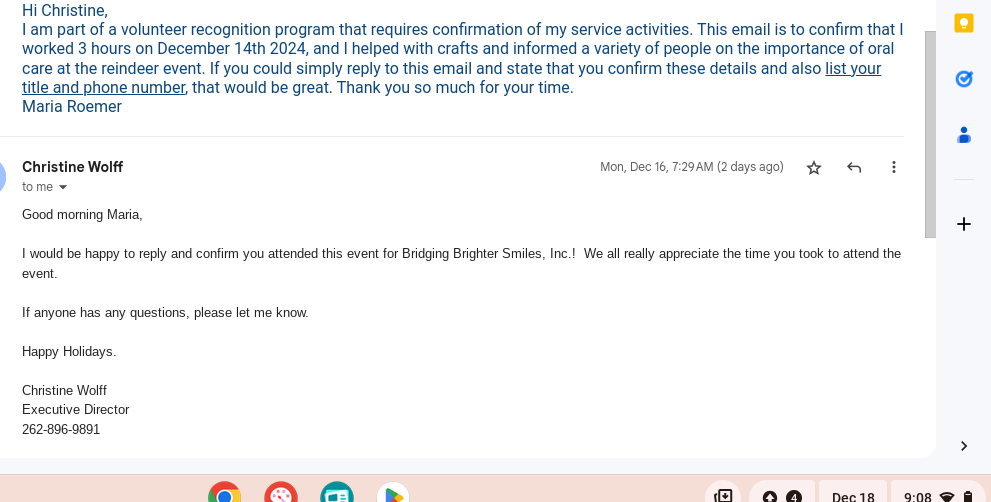Image resolution: width=991 pixels, height=502 pixels.
Task: Open calendar from Dec 18 date
Action: tap(853, 496)
